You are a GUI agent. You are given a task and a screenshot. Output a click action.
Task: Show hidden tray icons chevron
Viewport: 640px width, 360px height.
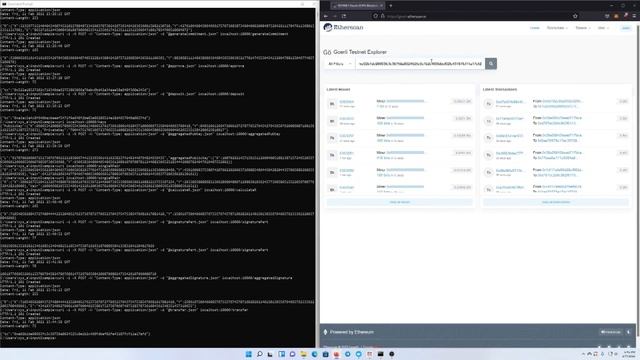[x=583, y=354]
